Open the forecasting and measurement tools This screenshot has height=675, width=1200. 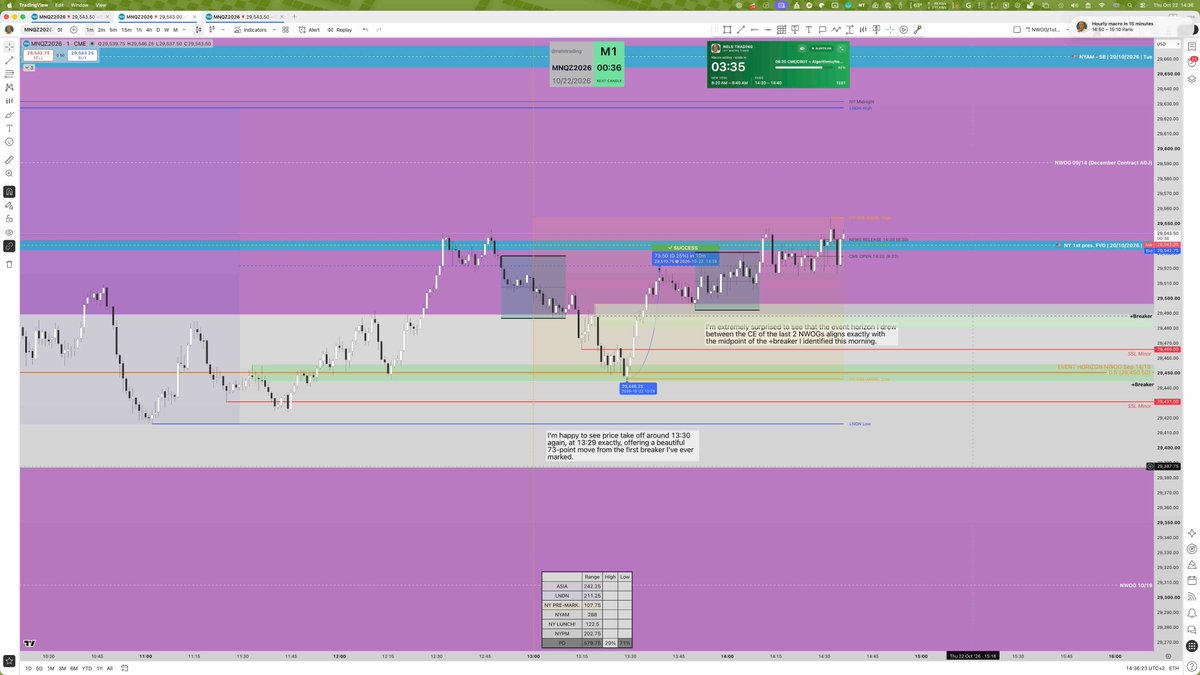(10, 101)
